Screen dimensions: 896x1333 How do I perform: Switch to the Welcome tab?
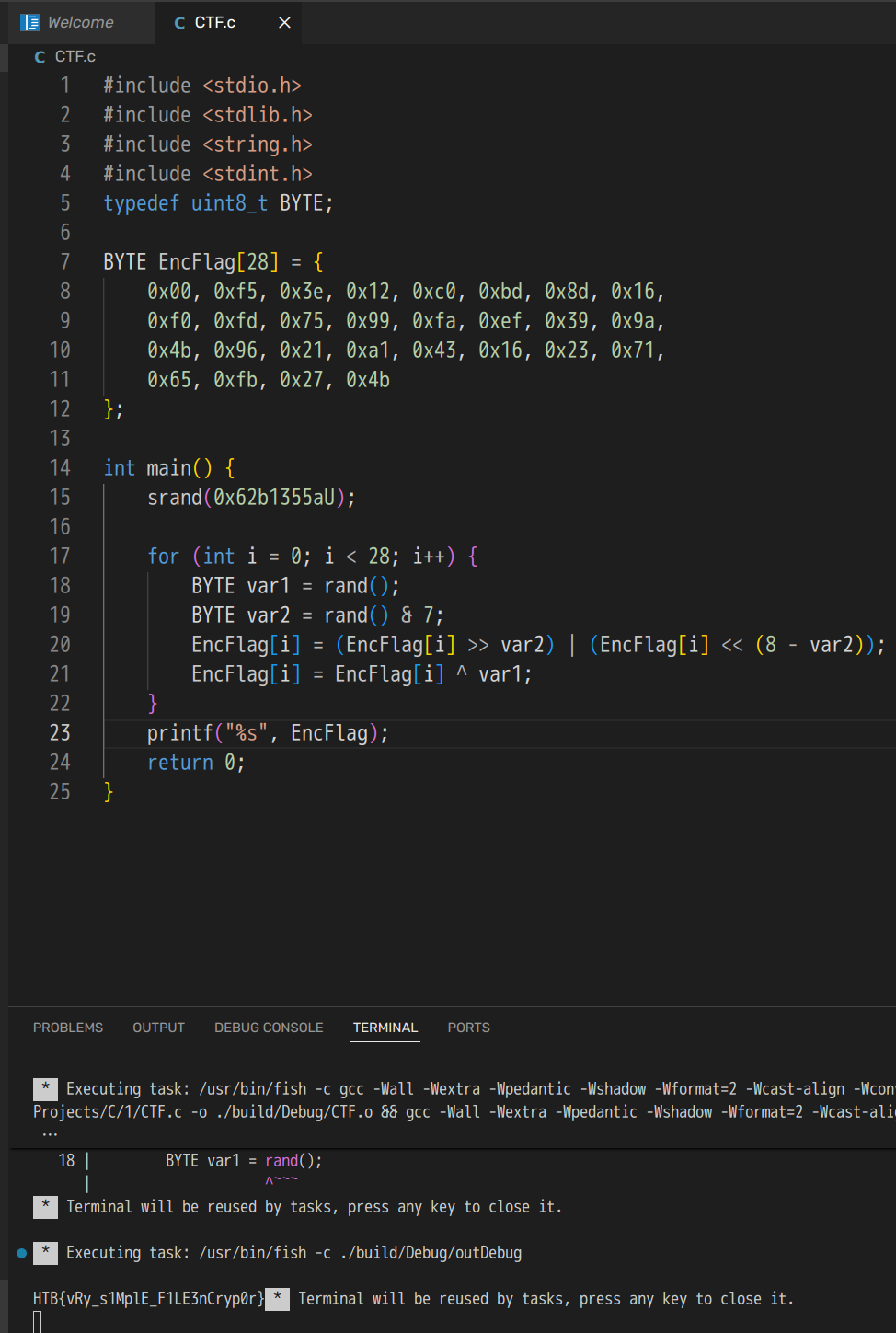coord(80,22)
